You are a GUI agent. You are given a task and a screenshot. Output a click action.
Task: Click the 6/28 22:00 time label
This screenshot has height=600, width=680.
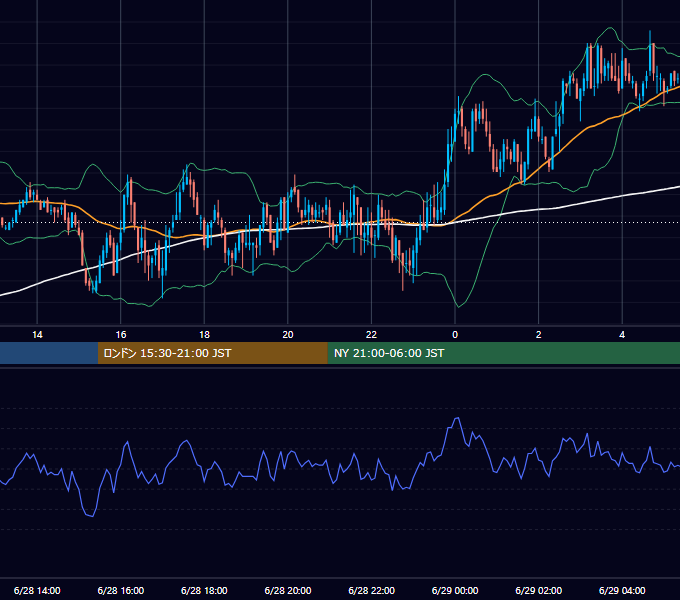(x=372, y=590)
